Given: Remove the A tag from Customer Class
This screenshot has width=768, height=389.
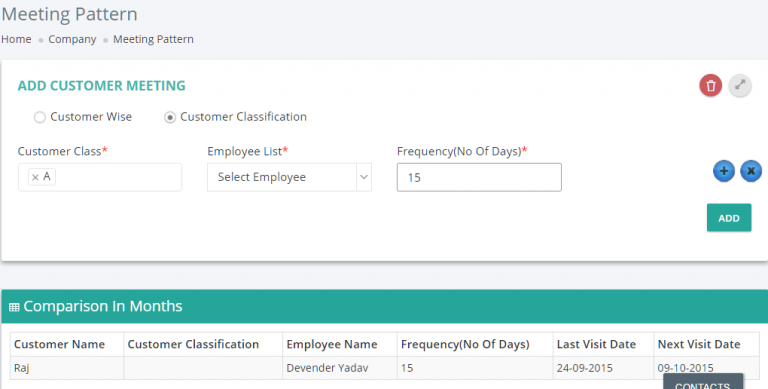Looking at the screenshot, I should pos(35,177).
